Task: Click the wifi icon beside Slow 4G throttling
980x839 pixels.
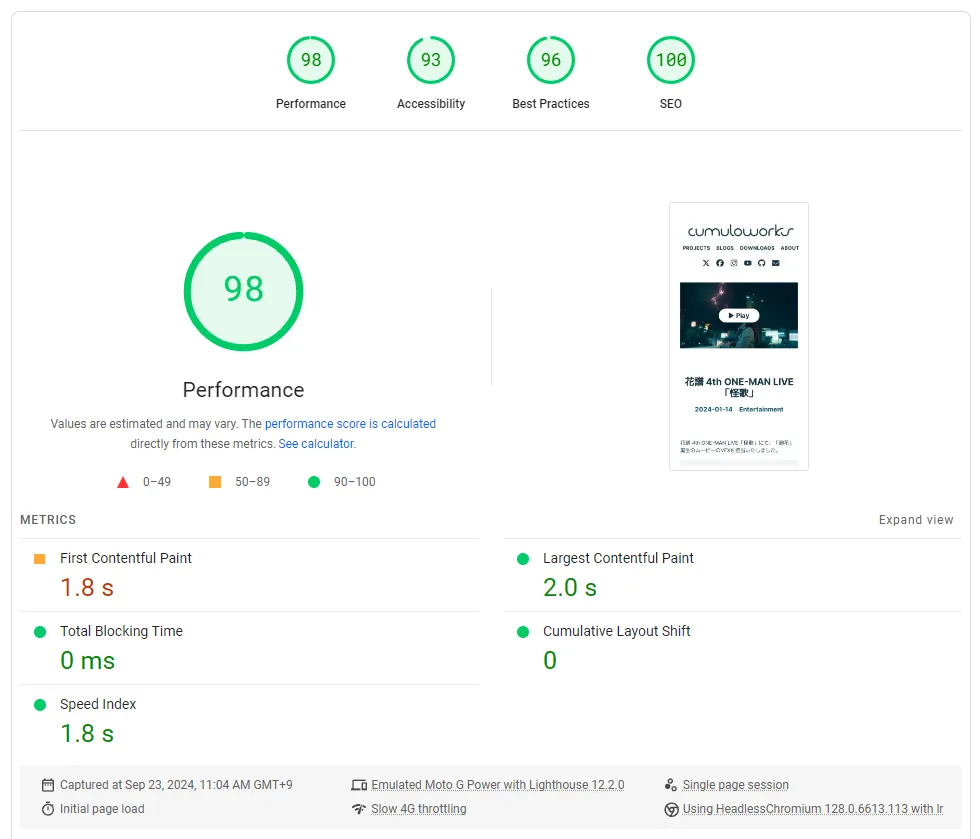Action: (359, 809)
